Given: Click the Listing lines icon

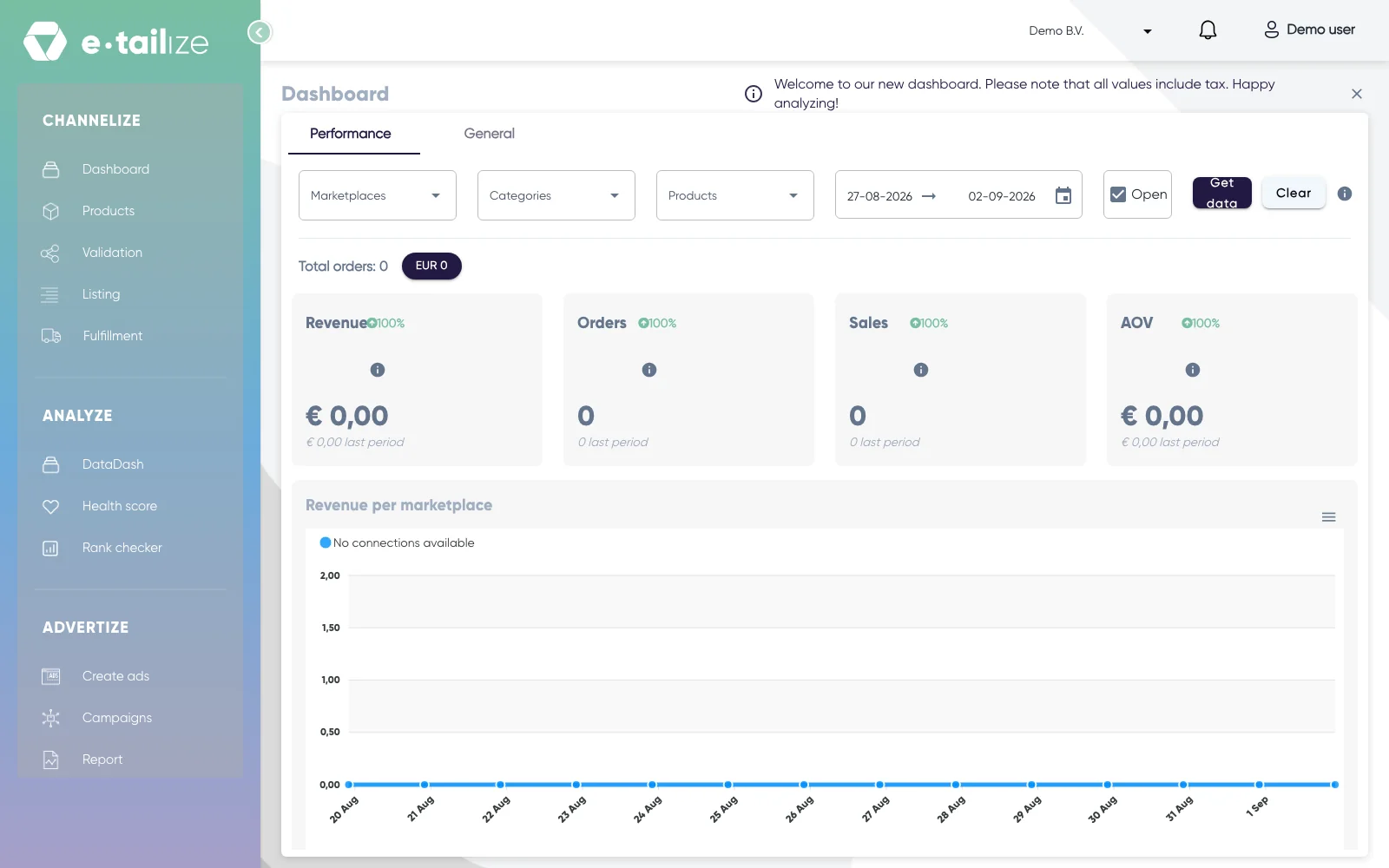Looking at the screenshot, I should coord(49,294).
